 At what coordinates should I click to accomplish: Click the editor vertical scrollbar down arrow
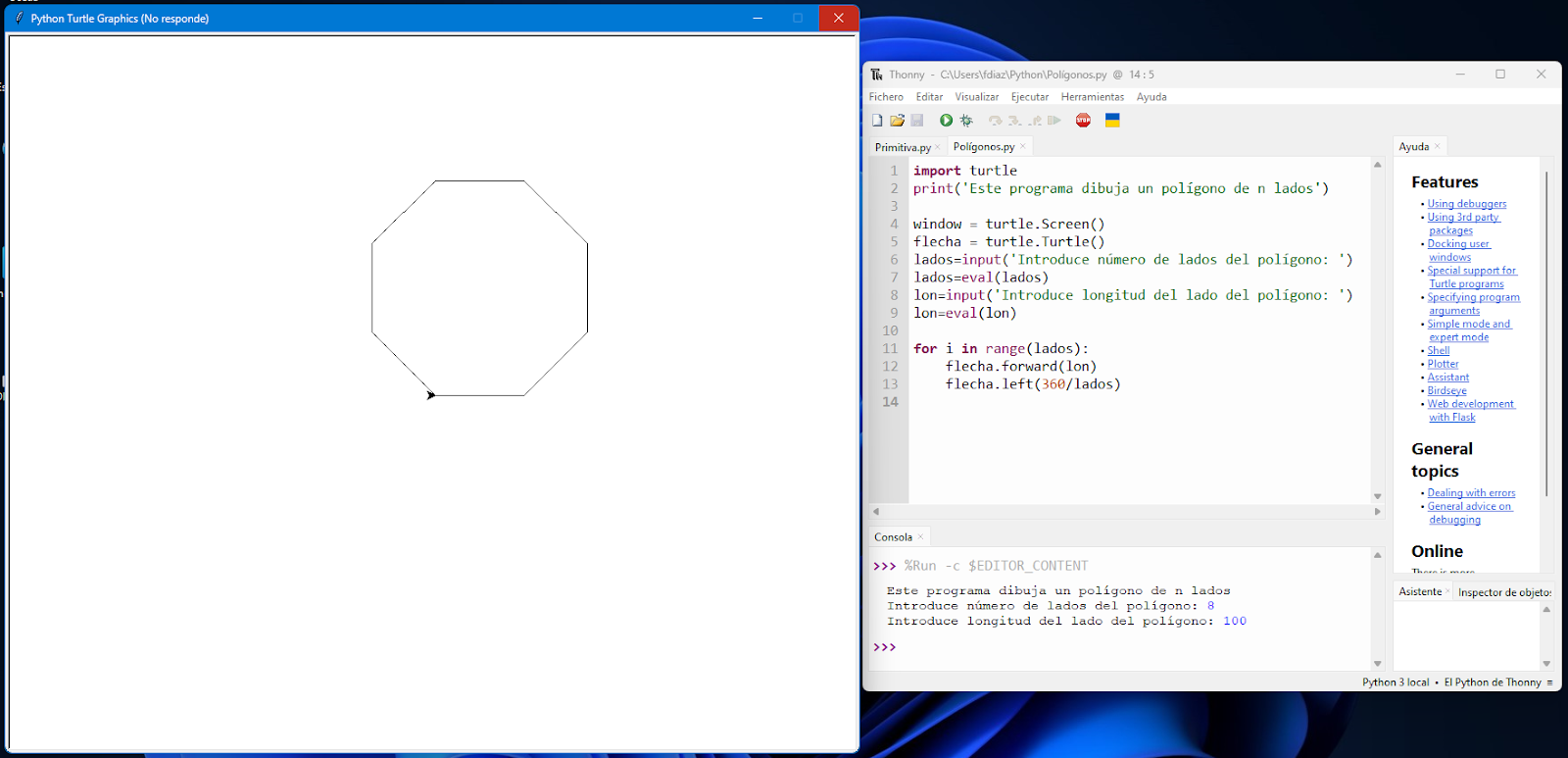click(x=1377, y=496)
